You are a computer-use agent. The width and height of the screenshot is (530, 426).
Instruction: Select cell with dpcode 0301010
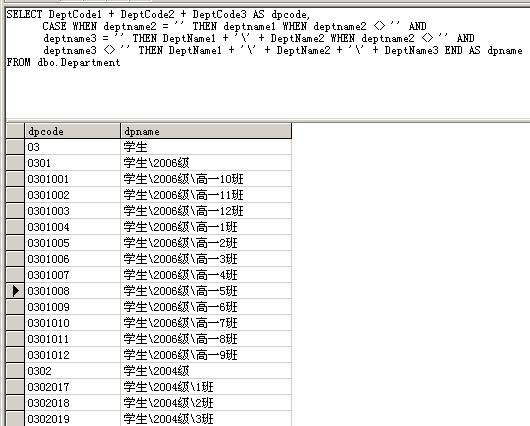coord(73,323)
